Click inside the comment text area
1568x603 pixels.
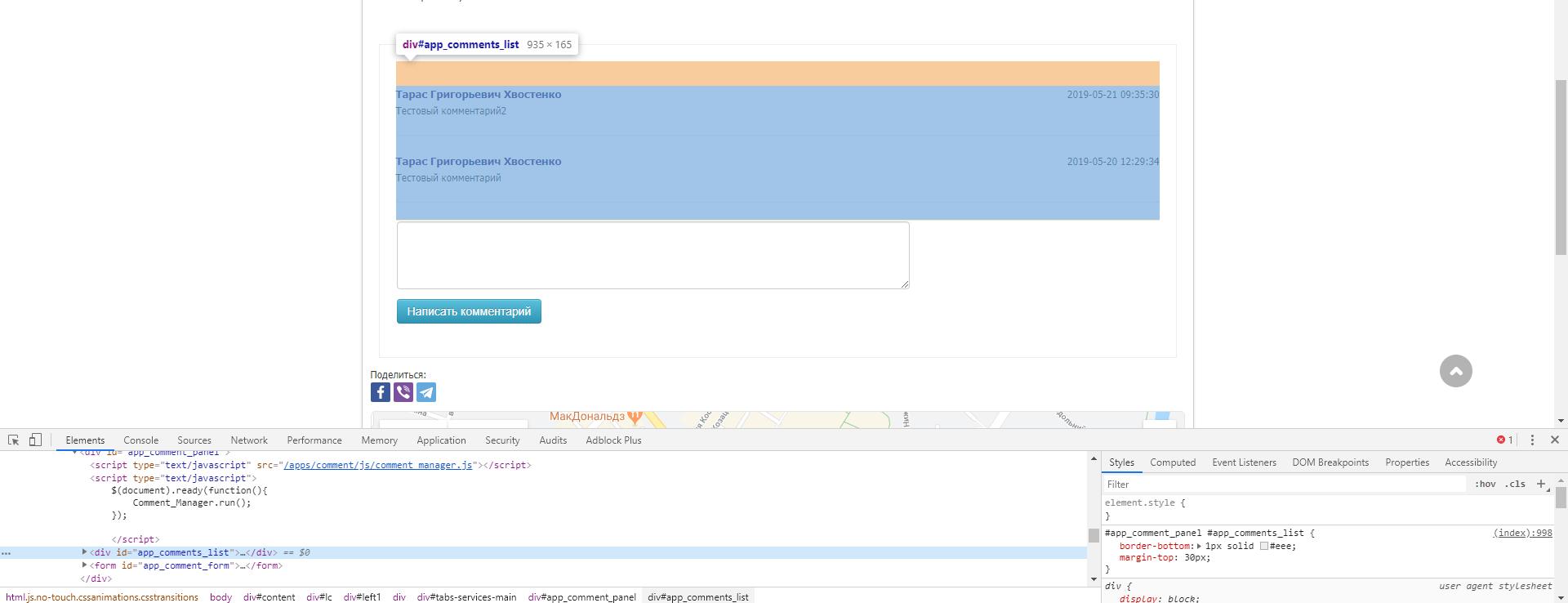(x=653, y=255)
